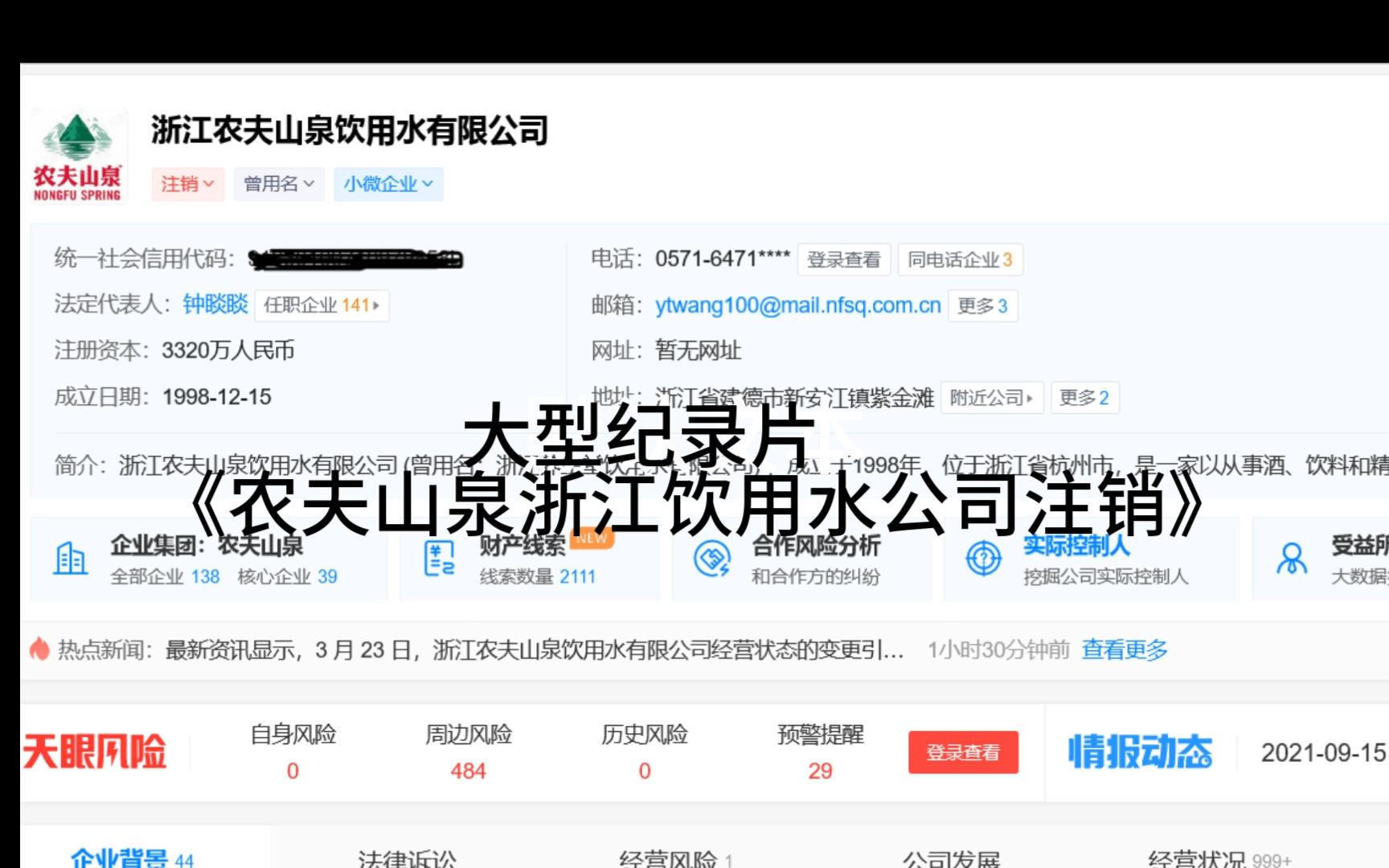
Task: Expand 任职企业 141 list
Action: [322, 305]
